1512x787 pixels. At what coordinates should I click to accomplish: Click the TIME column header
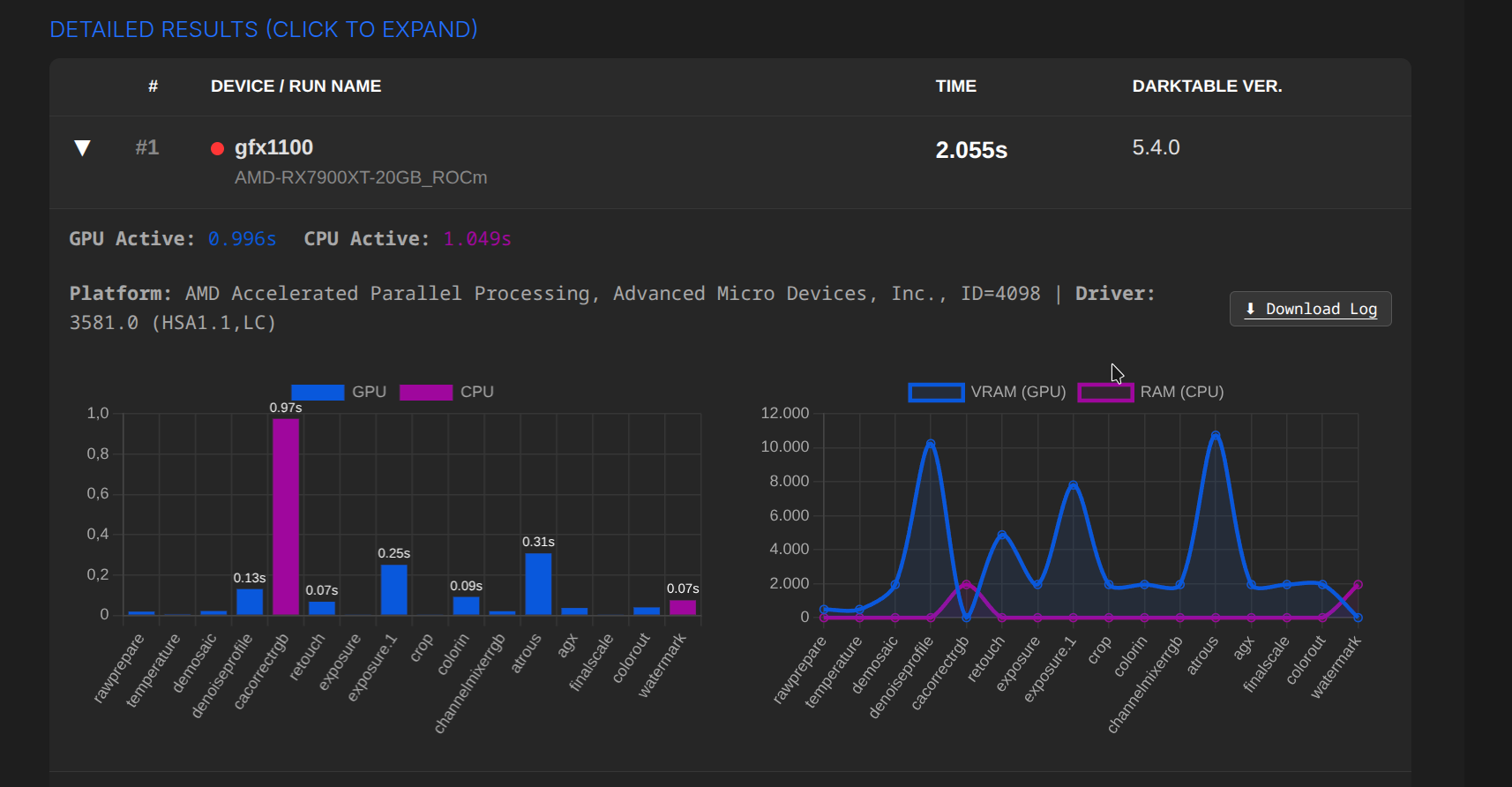[955, 86]
